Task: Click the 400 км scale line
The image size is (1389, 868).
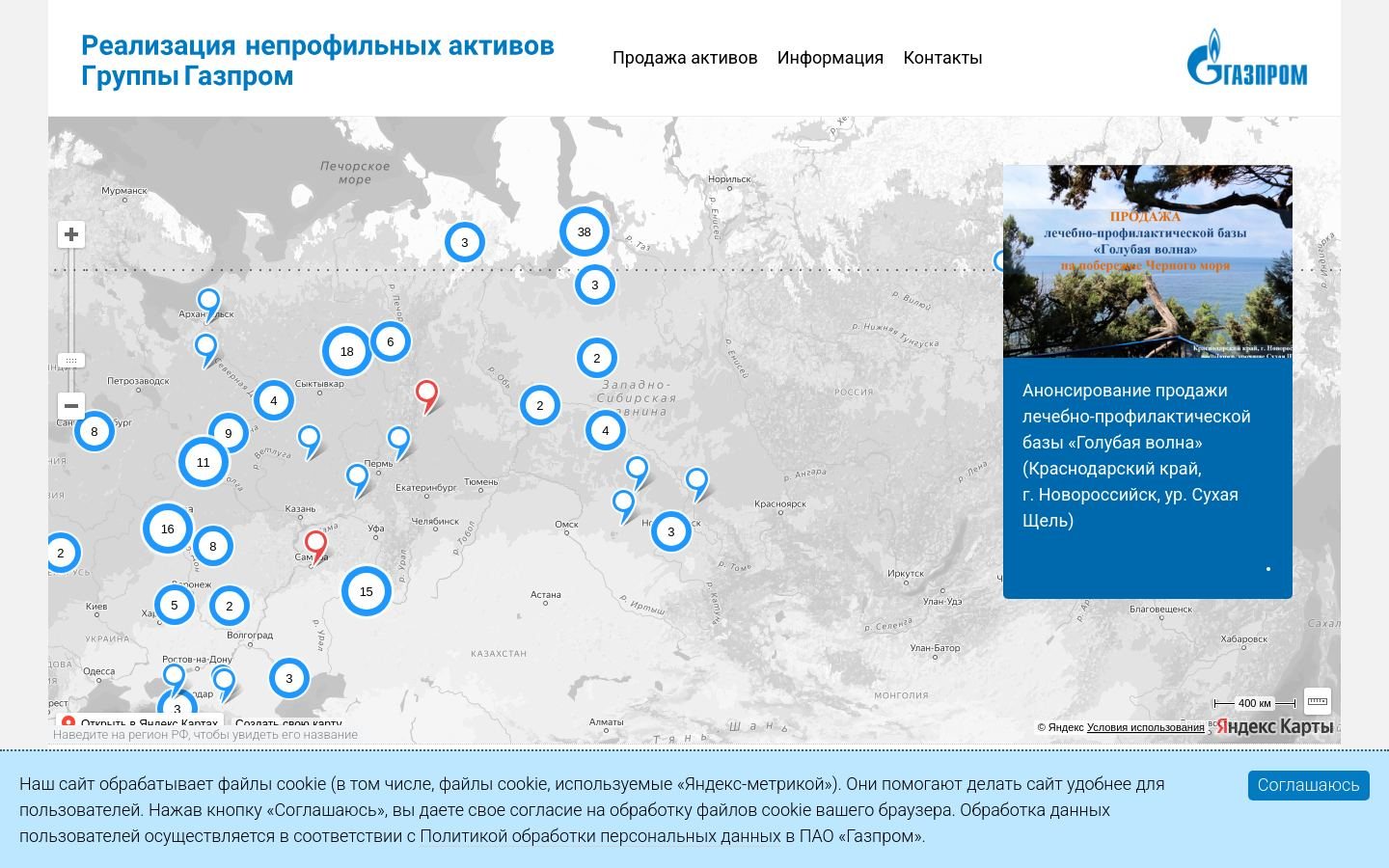Action: [1254, 703]
